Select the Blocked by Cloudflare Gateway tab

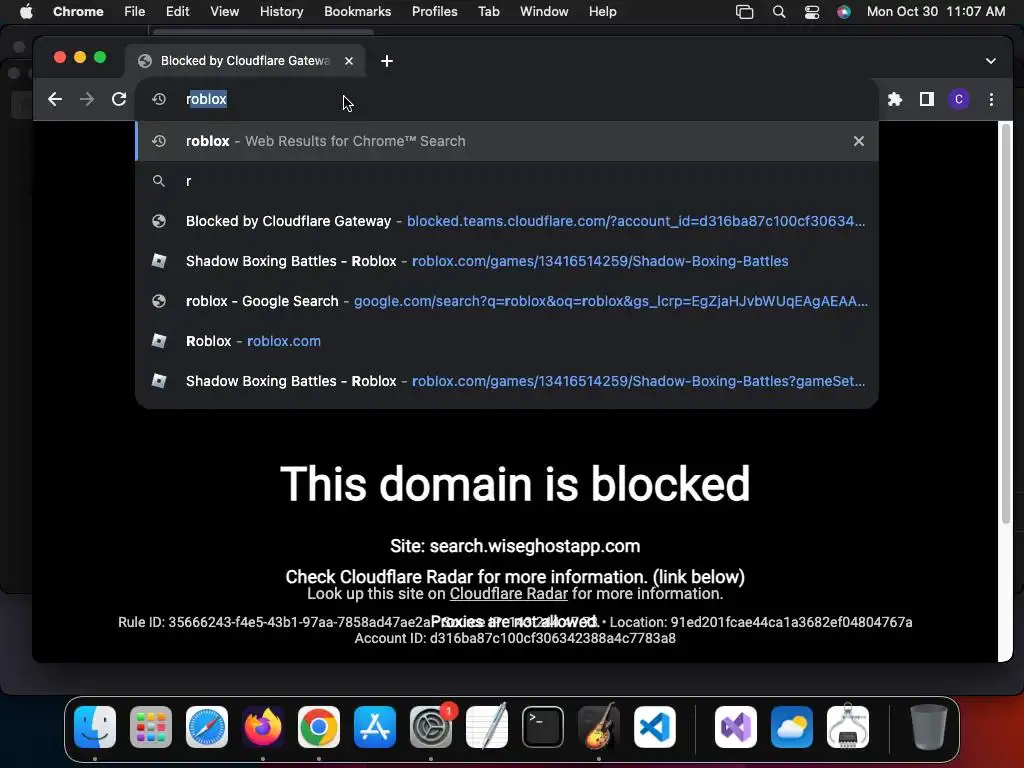pyautogui.click(x=245, y=61)
